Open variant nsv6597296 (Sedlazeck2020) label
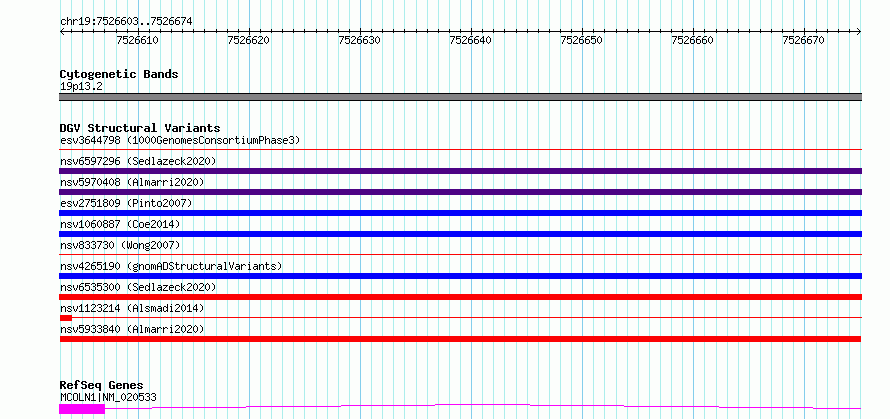 pos(138,161)
